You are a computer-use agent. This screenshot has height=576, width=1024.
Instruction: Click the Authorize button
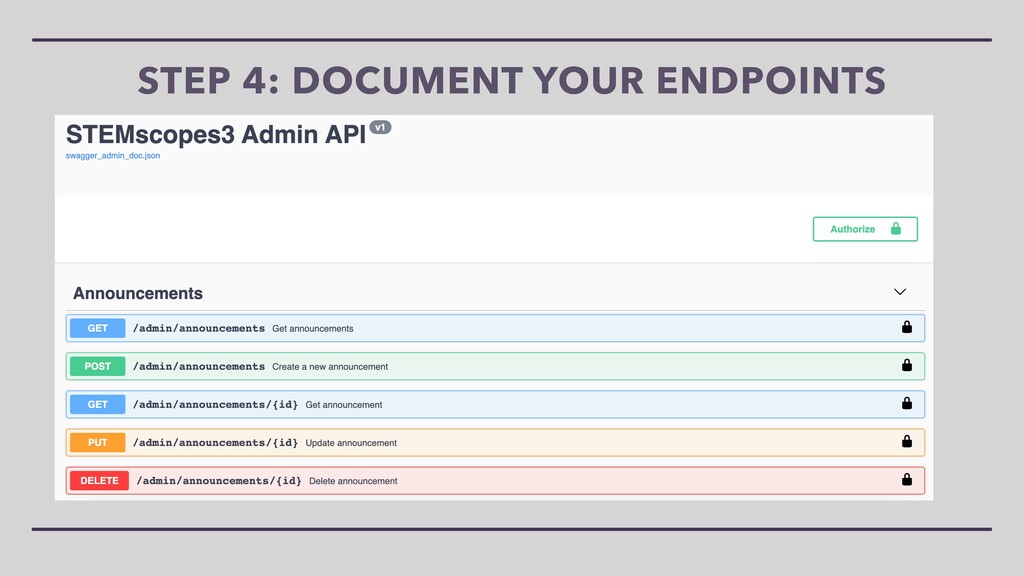click(865, 229)
